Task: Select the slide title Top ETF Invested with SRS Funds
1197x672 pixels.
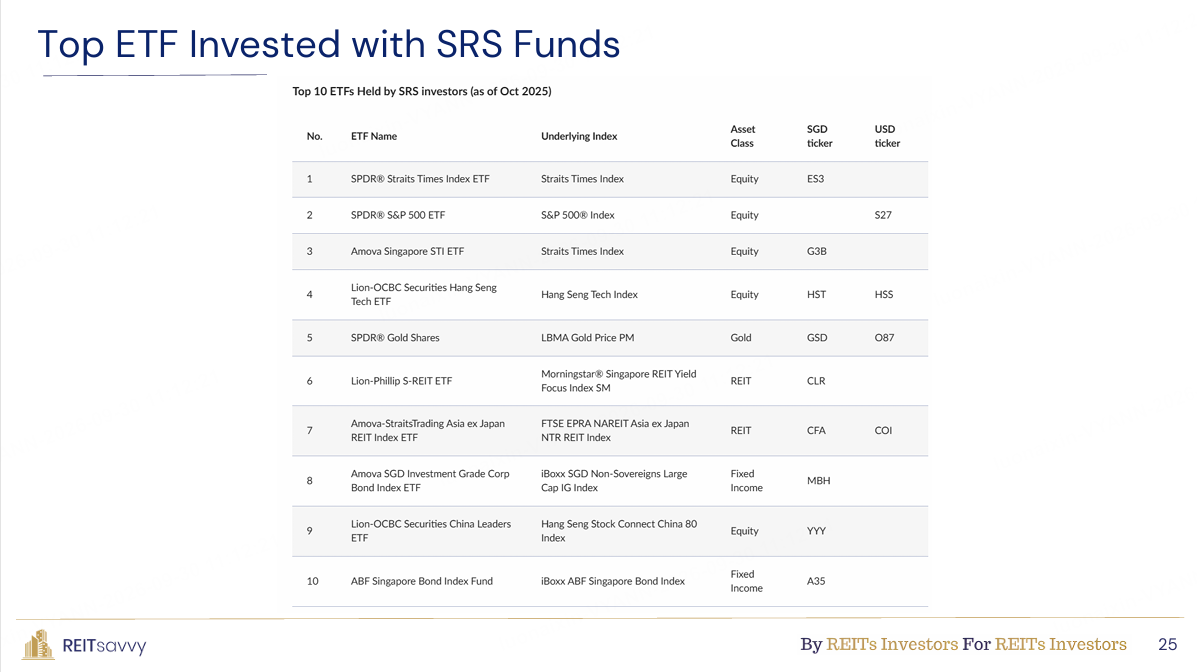Action: (329, 44)
